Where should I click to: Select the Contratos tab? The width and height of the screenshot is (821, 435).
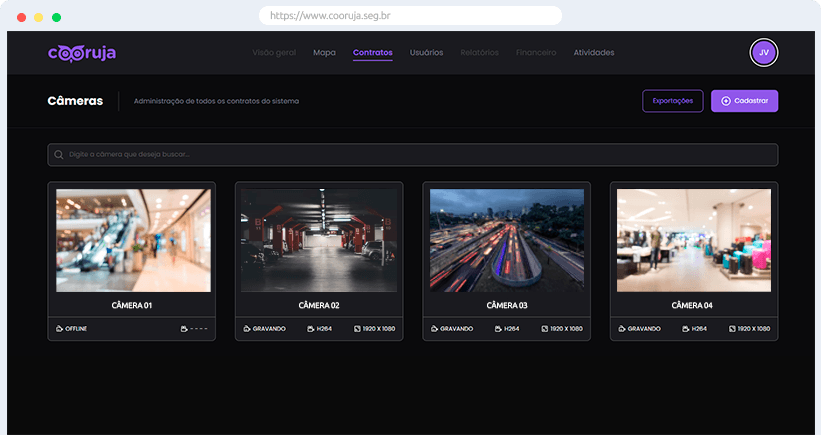tap(373, 53)
